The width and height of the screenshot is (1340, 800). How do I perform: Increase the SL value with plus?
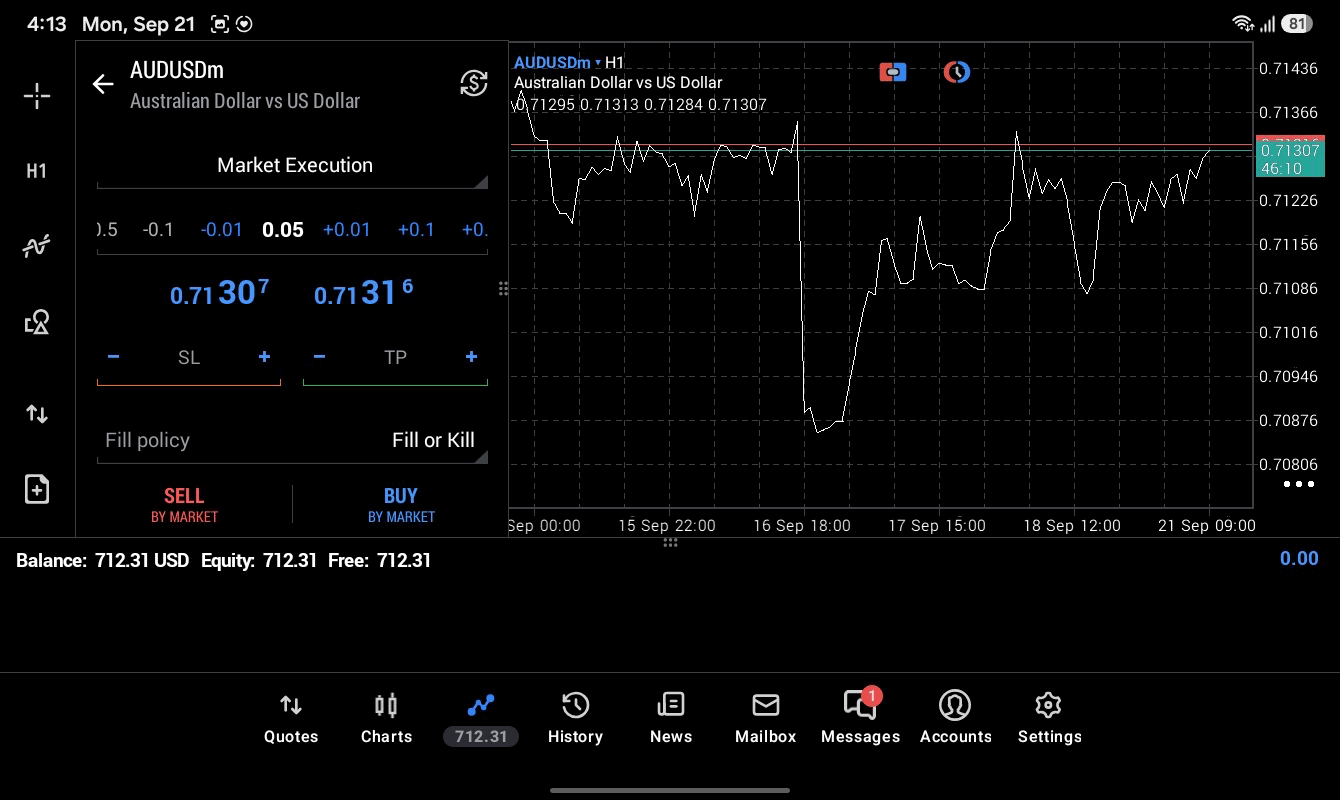(264, 357)
